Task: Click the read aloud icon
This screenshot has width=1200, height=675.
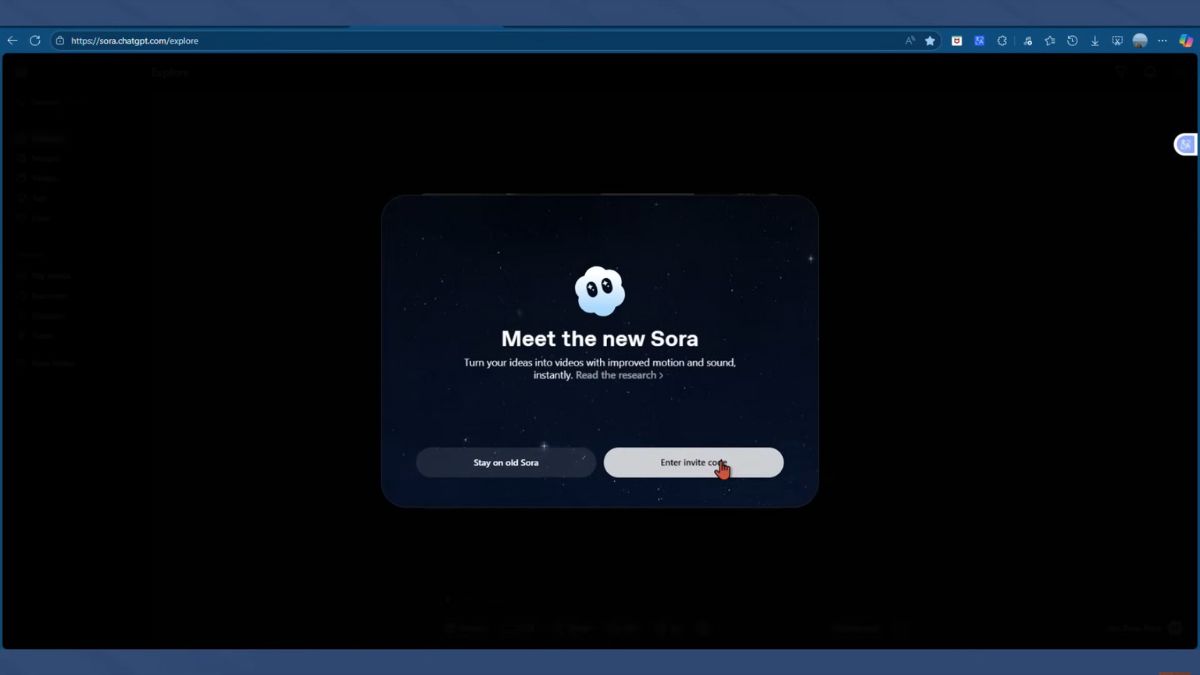Action: 909,41
